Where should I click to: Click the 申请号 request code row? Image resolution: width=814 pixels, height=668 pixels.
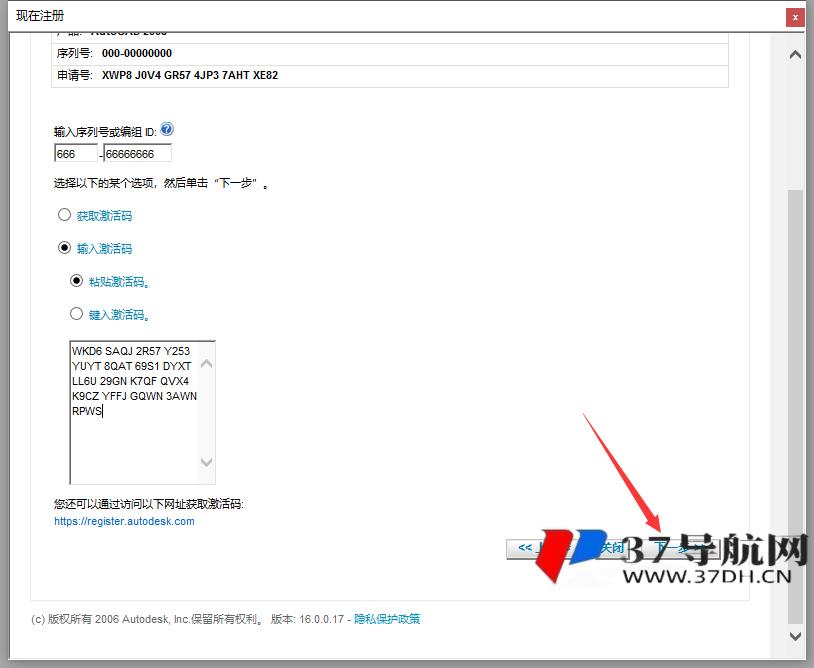389,75
